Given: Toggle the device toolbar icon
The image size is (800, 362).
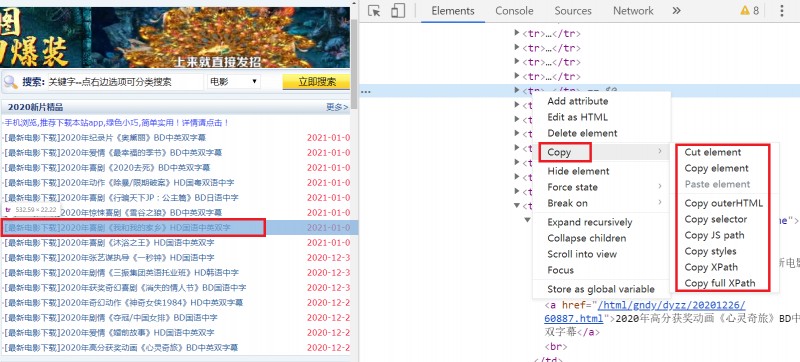Looking at the screenshot, I should (x=398, y=11).
